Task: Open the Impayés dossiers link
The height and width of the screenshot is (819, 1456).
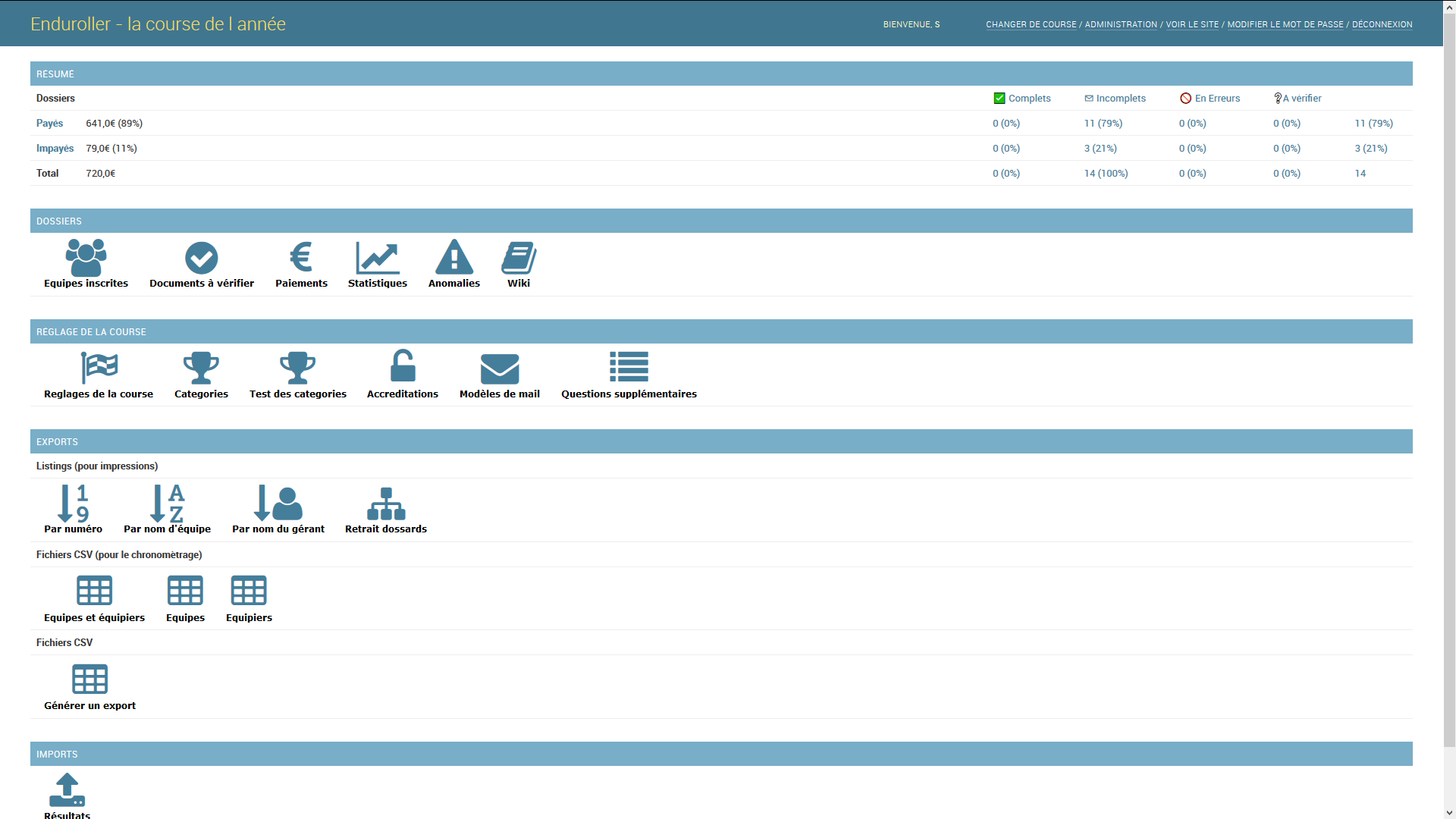Action: [x=55, y=149]
